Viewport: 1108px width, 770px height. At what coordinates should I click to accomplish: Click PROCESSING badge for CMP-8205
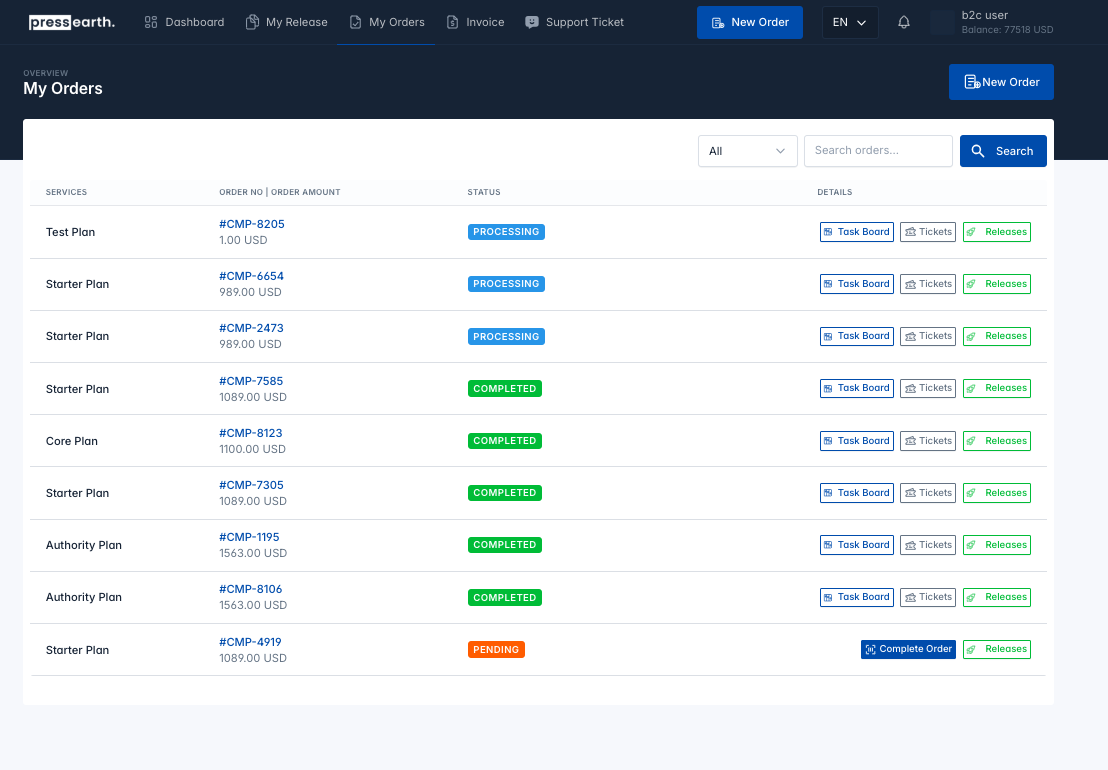(x=506, y=232)
